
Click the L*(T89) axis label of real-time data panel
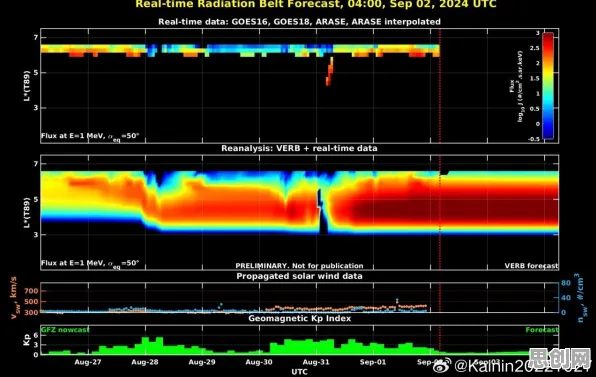[x=26, y=86]
